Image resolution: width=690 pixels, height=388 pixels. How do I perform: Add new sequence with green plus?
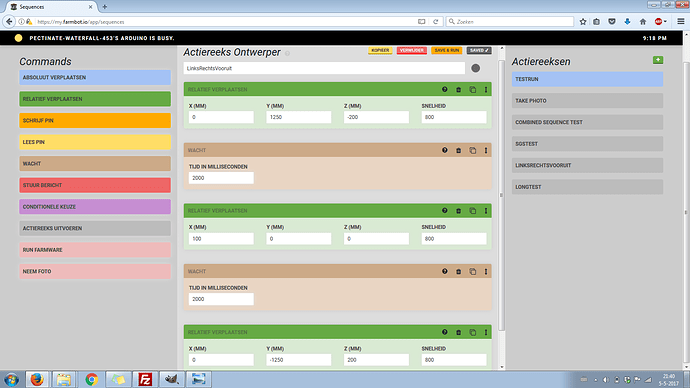click(658, 60)
